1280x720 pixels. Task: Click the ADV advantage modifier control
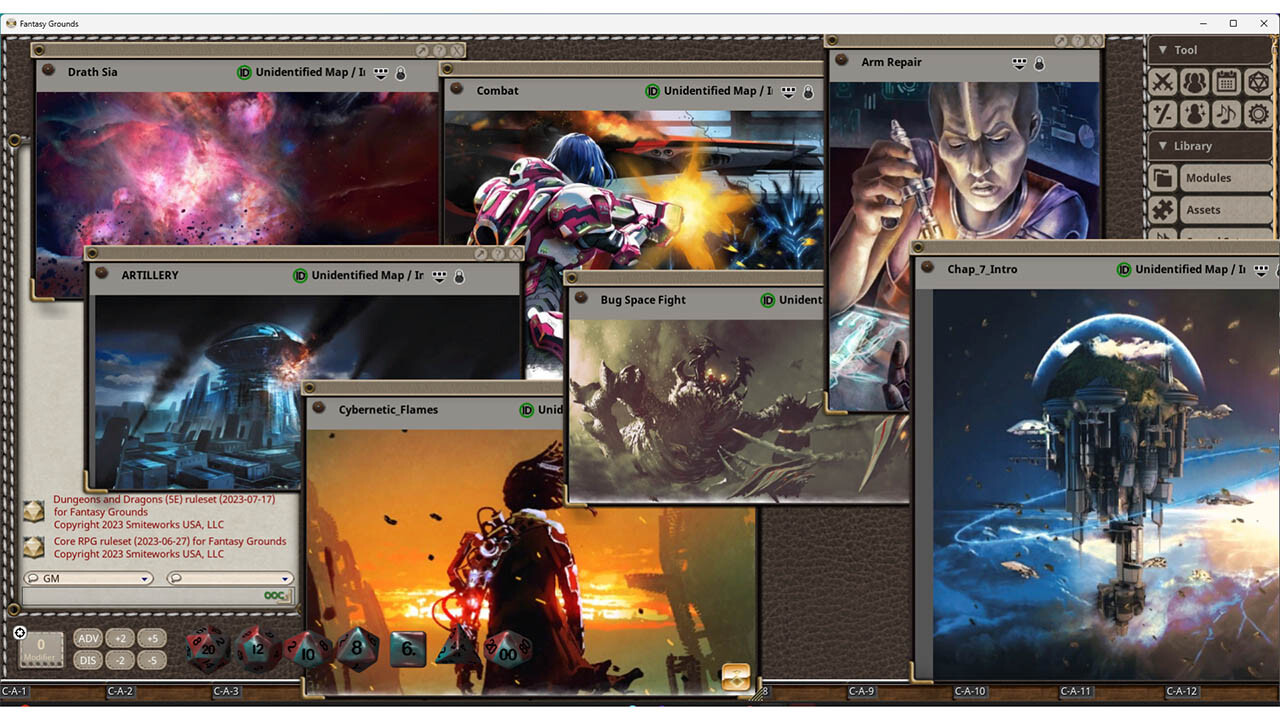[88, 637]
